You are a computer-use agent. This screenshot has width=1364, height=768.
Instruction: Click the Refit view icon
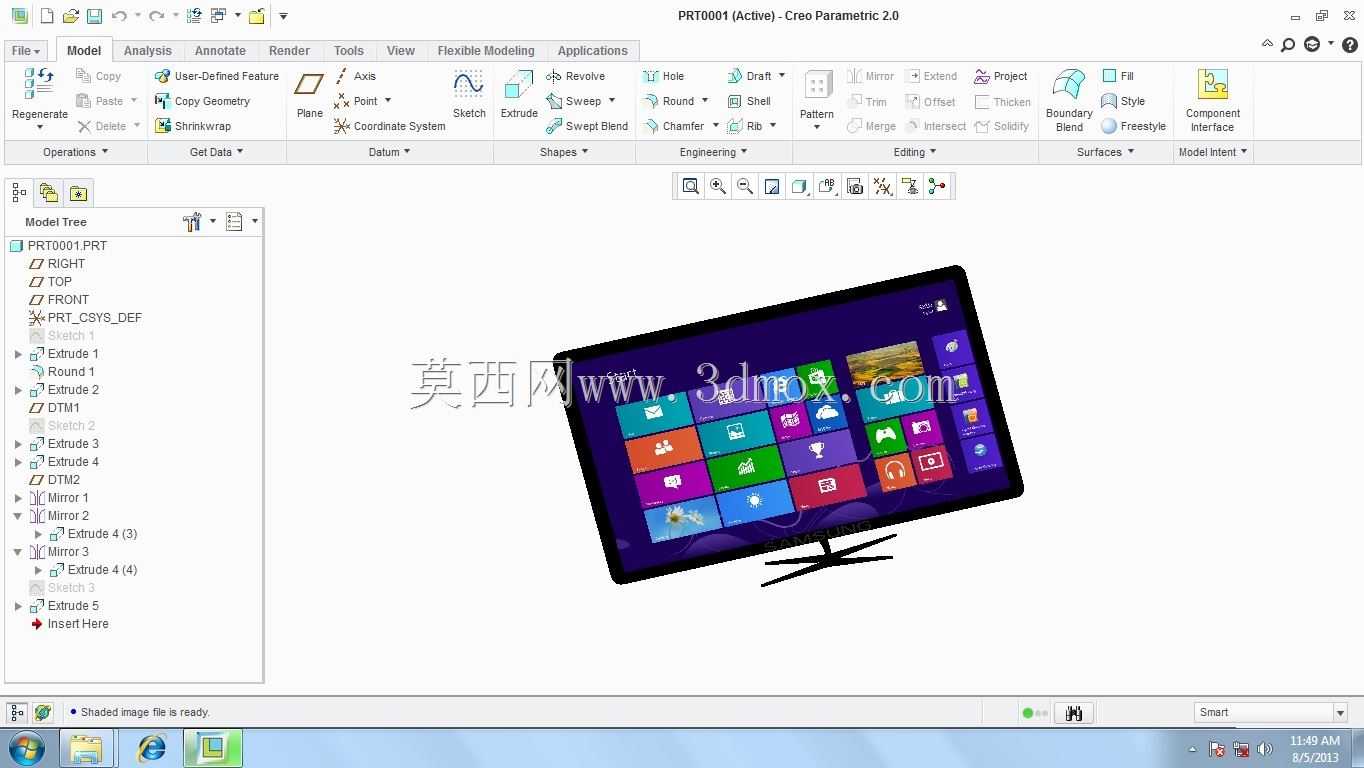[690, 186]
